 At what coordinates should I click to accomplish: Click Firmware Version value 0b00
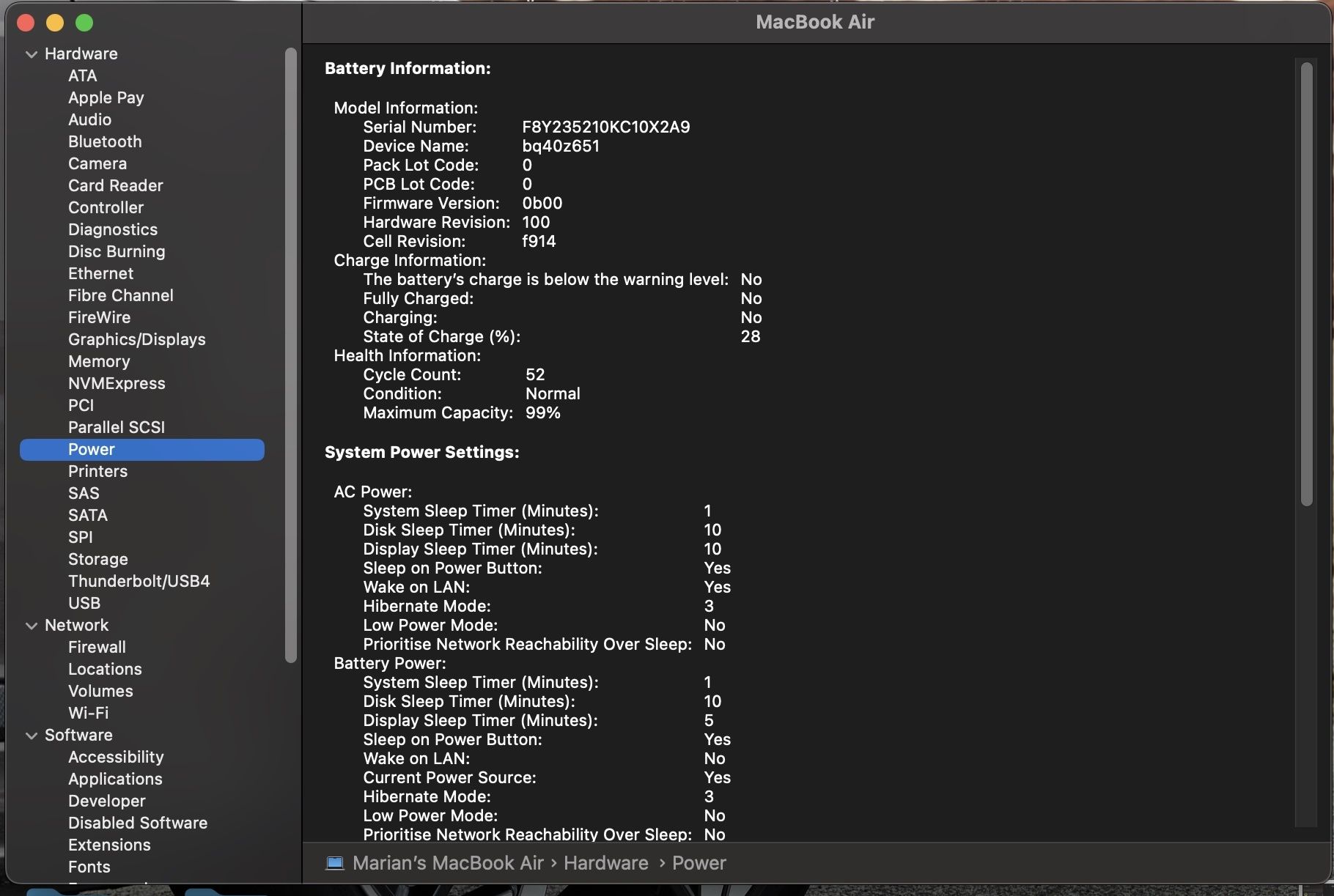tap(542, 203)
